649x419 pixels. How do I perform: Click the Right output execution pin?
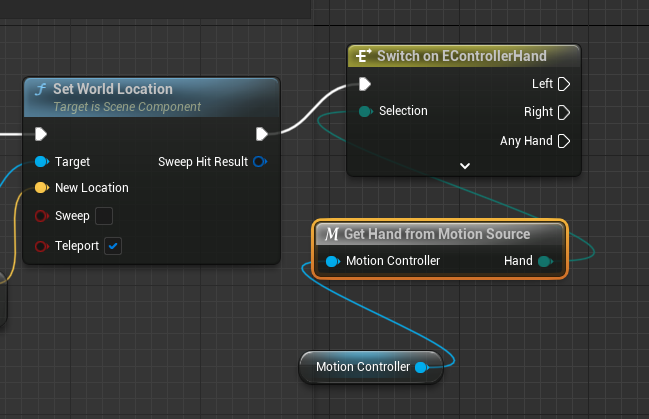(x=564, y=112)
